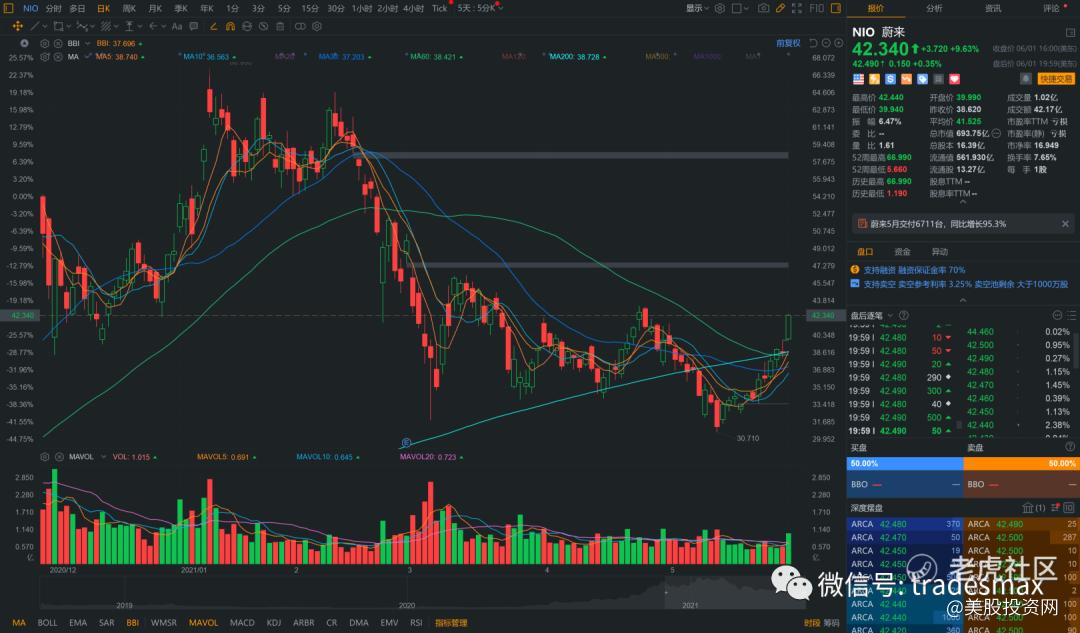Image resolution: width=1080 pixels, height=633 pixels.
Task: Select the MACD indicator at bottom
Action: coord(242,623)
